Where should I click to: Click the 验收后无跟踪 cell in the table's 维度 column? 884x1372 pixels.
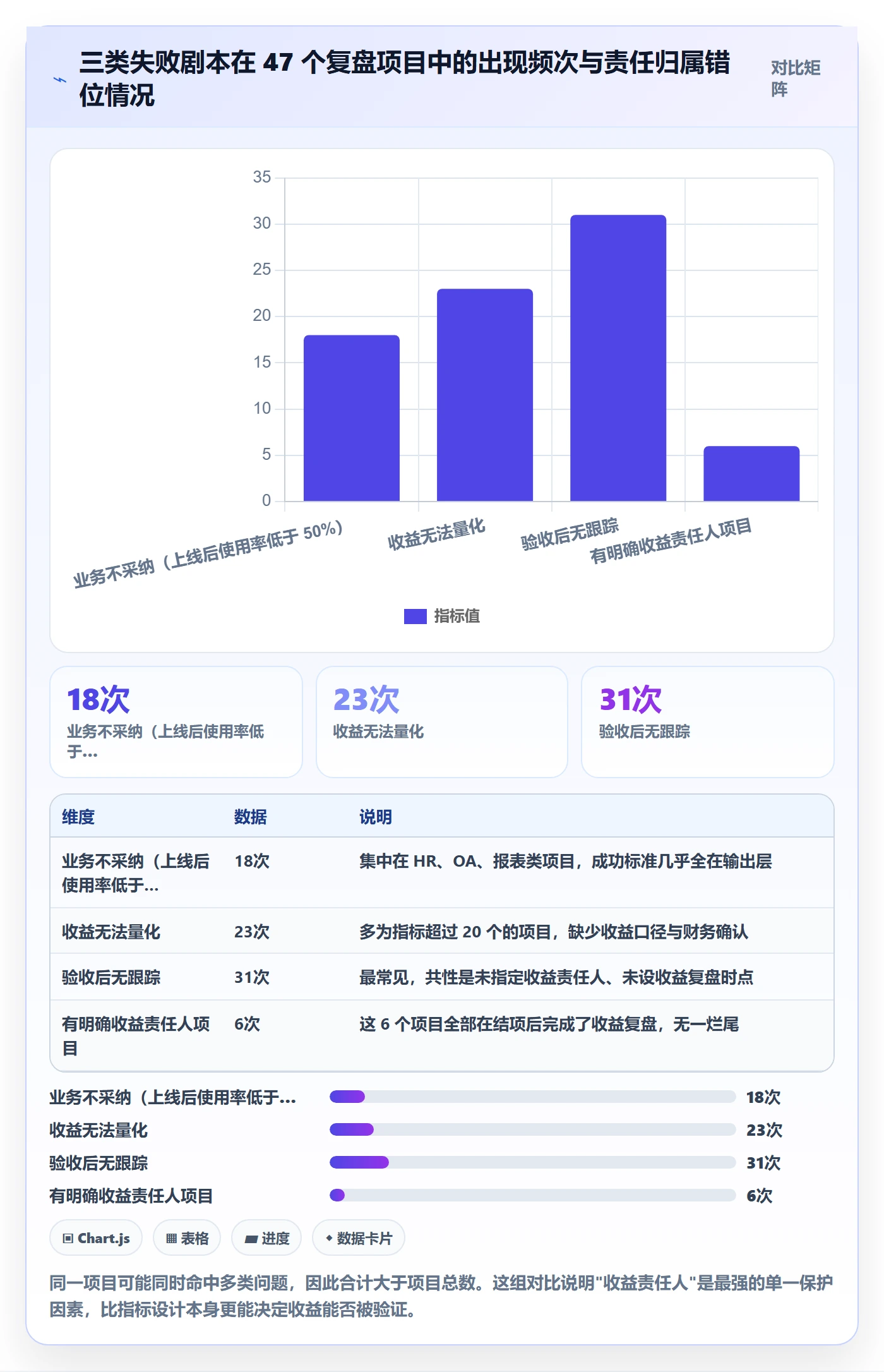(x=111, y=977)
